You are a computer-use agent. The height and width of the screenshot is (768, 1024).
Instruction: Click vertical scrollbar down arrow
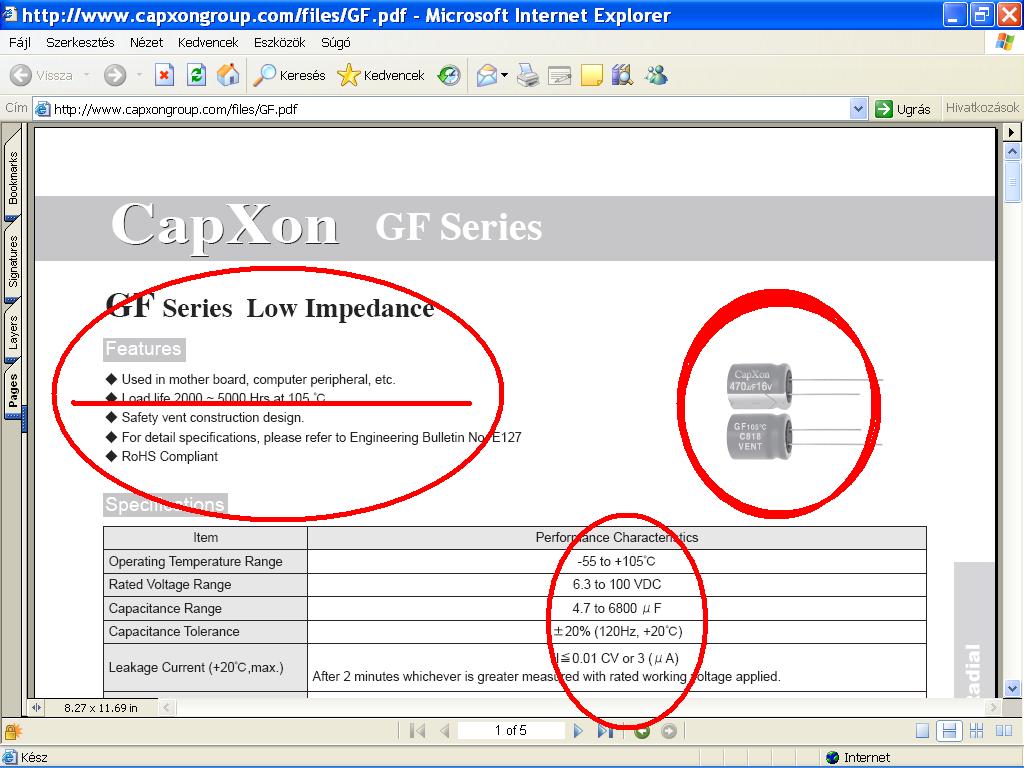tap(1012, 688)
